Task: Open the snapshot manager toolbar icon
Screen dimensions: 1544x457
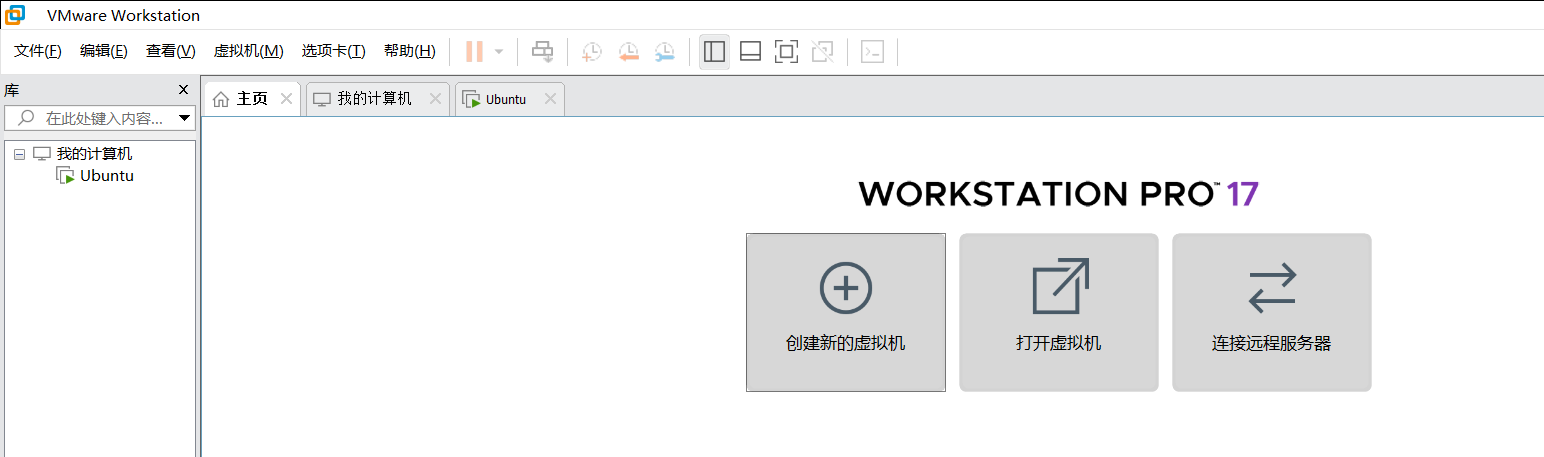Action: pos(665,51)
